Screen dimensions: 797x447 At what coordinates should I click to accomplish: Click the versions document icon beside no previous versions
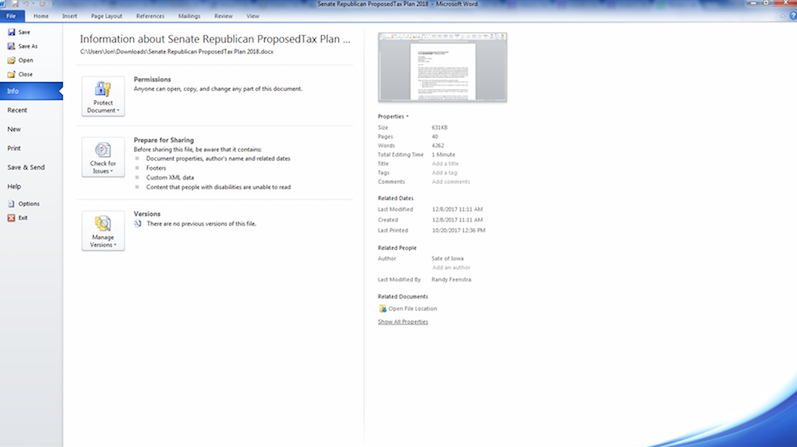pos(138,224)
